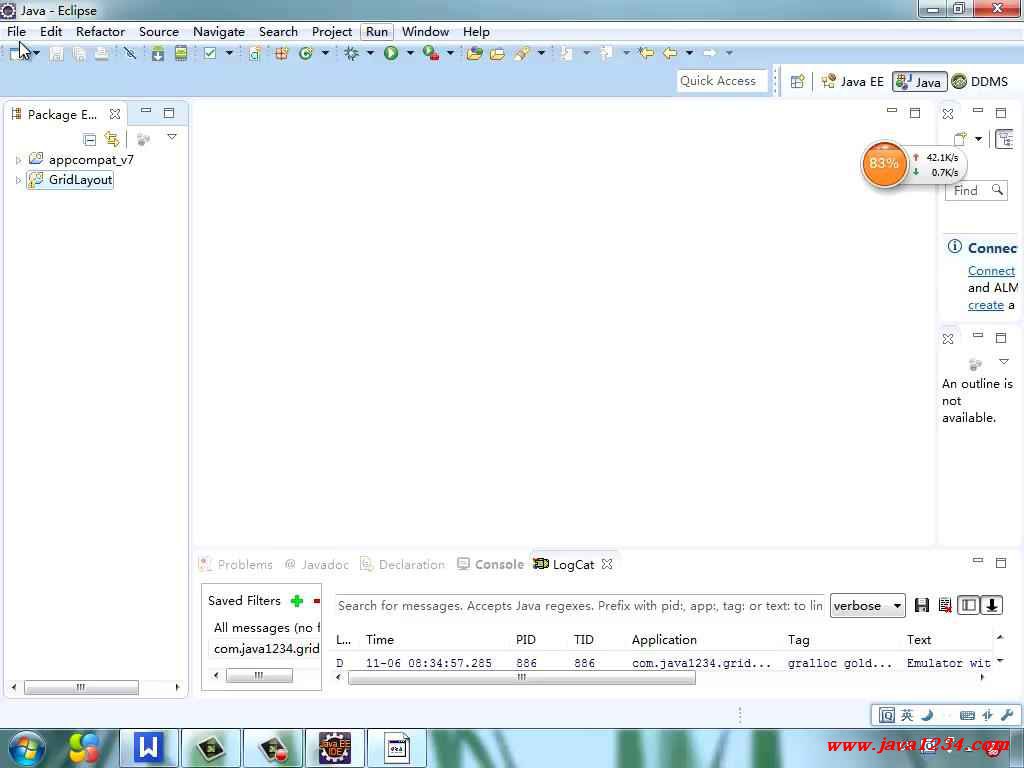Viewport: 1024px width, 768px height.
Task: Click the Open Type toolbar icon
Action: (475, 54)
